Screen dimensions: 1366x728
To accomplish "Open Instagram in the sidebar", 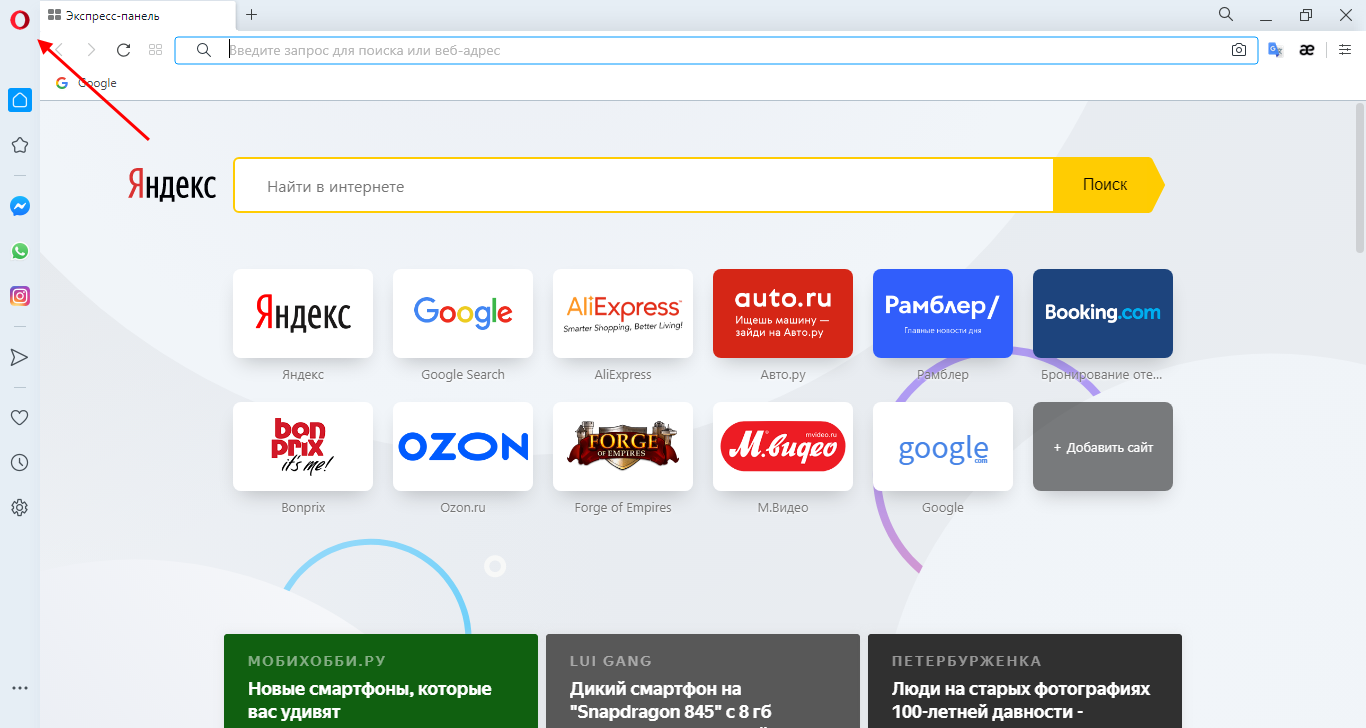I will (x=19, y=296).
